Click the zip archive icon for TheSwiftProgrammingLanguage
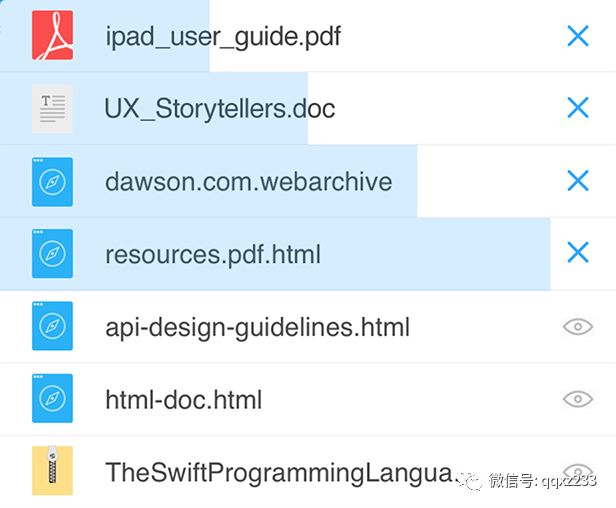Screen dimensions: 616x508 (52, 472)
